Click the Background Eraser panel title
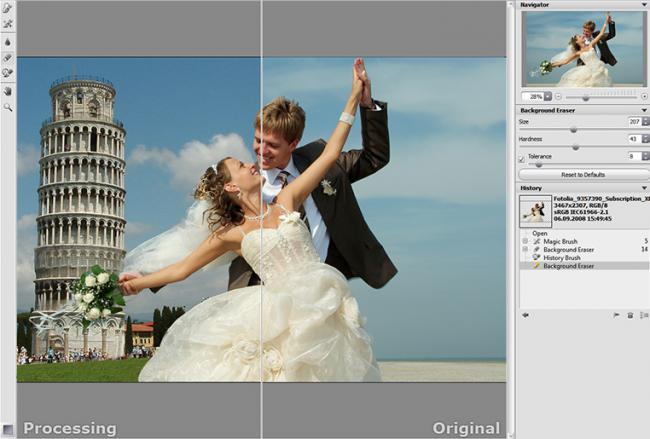Image resolution: width=650 pixels, height=439 pixels. click(548, 110)
